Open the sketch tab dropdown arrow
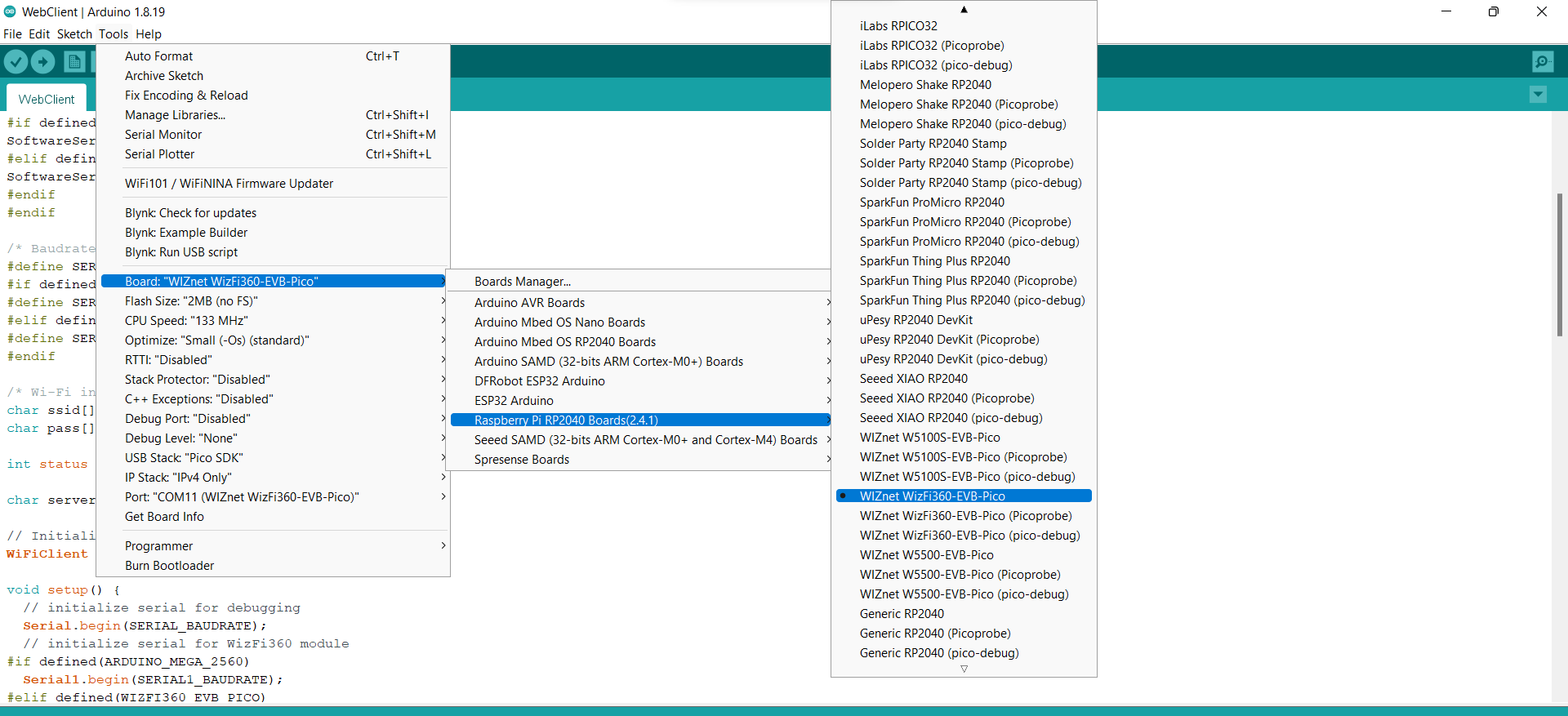 pos(1538,95)
